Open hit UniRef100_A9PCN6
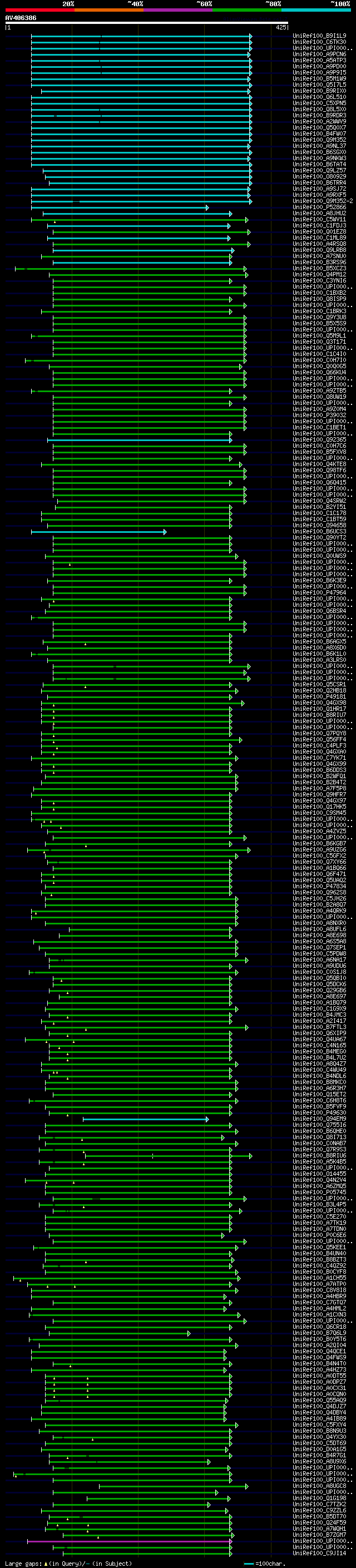356x1568 pixels. [319, 54]
